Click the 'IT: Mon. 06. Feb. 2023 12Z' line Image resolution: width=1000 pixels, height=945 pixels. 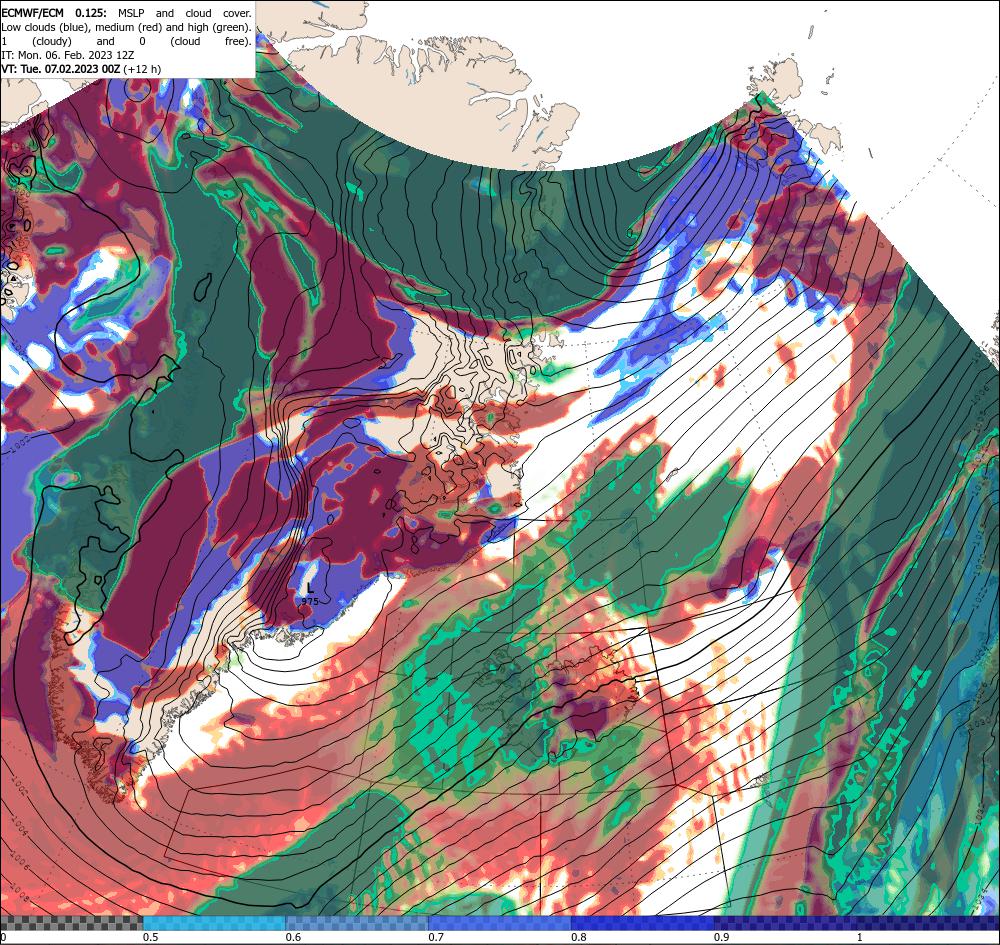[68, 55]
